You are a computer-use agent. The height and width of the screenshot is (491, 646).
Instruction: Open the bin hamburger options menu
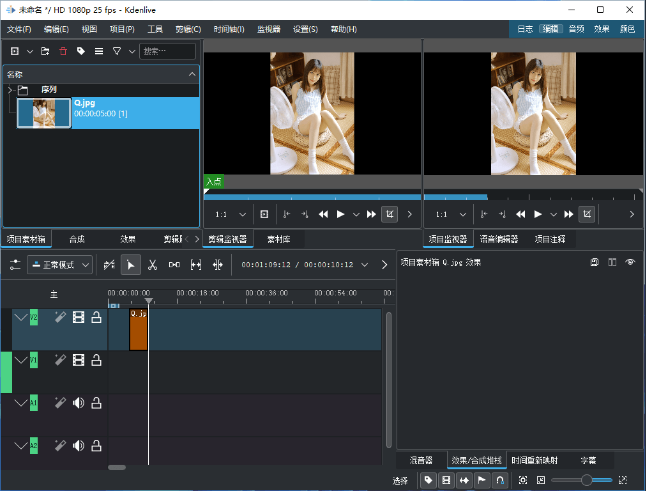pyautogui.click(x=99, y=51)
